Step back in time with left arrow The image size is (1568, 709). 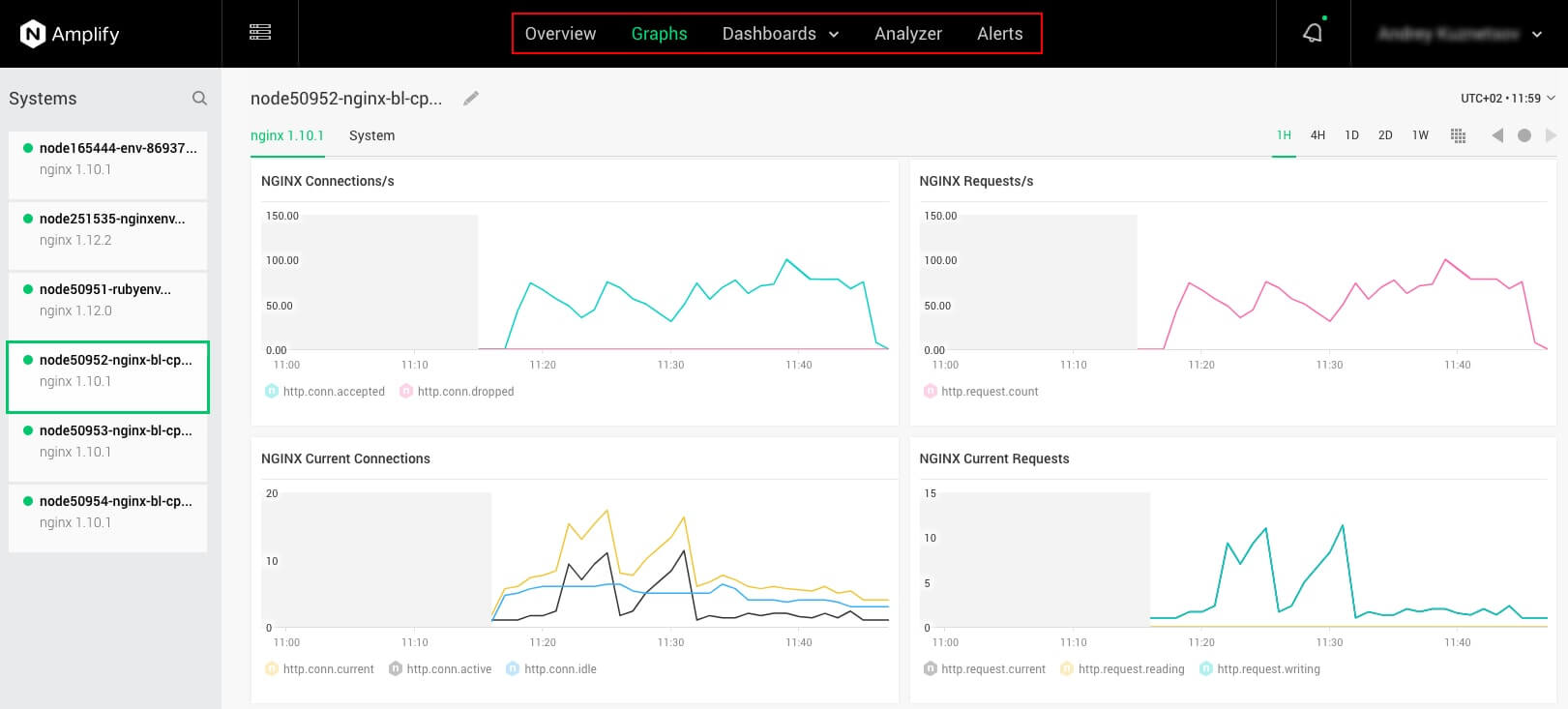point(1497,135)
